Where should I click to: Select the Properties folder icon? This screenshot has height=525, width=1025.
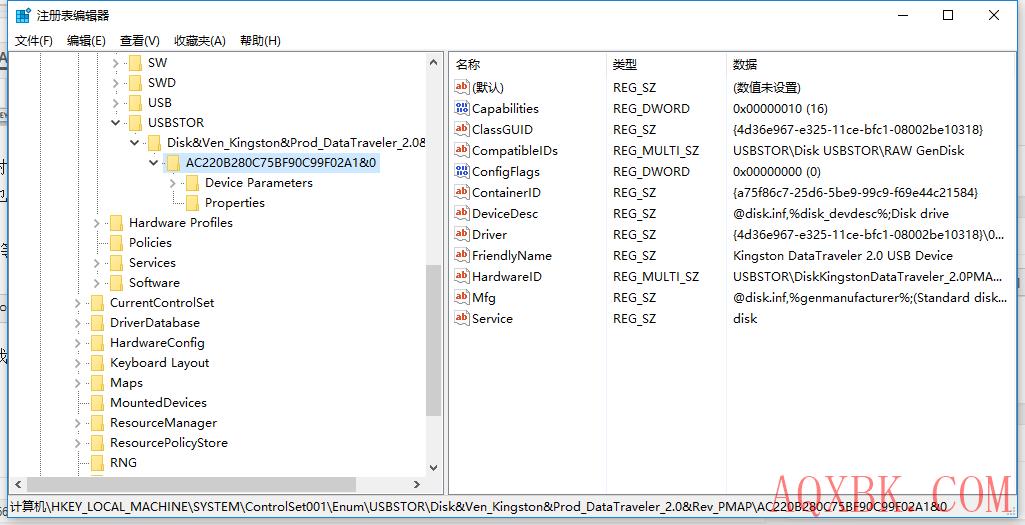pos(192,203)
